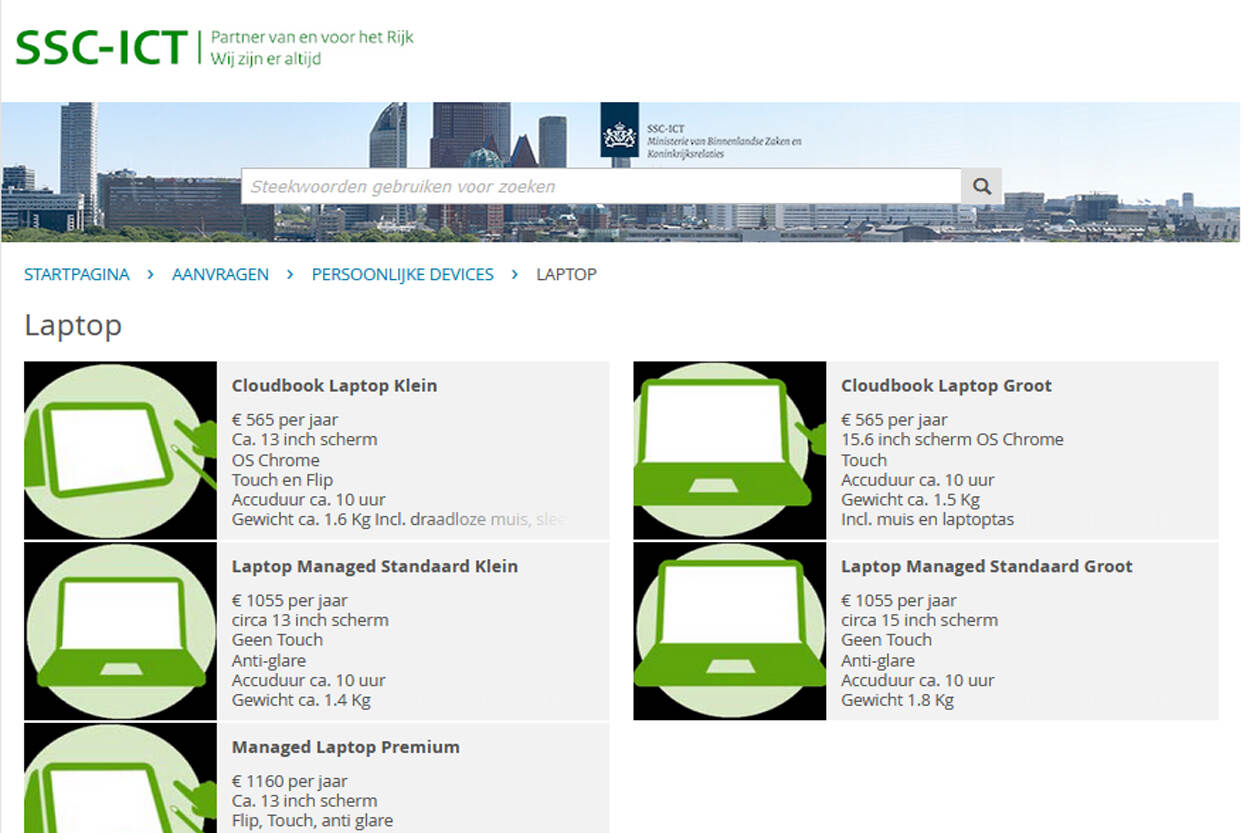The image size is (1250, 833).
Task: Click "circa 15 inch scherm" text
Action: coord(919,620)
